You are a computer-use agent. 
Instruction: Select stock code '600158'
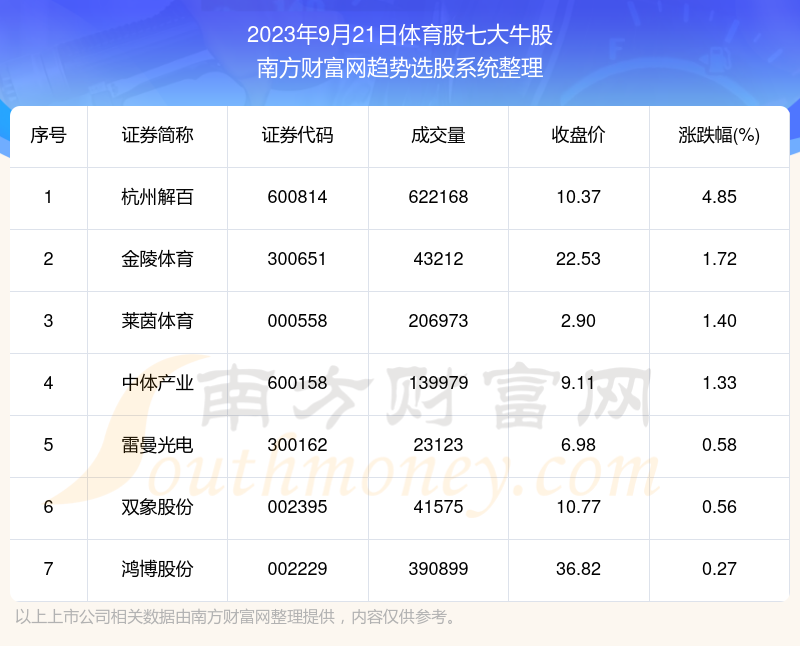point(297,383)
